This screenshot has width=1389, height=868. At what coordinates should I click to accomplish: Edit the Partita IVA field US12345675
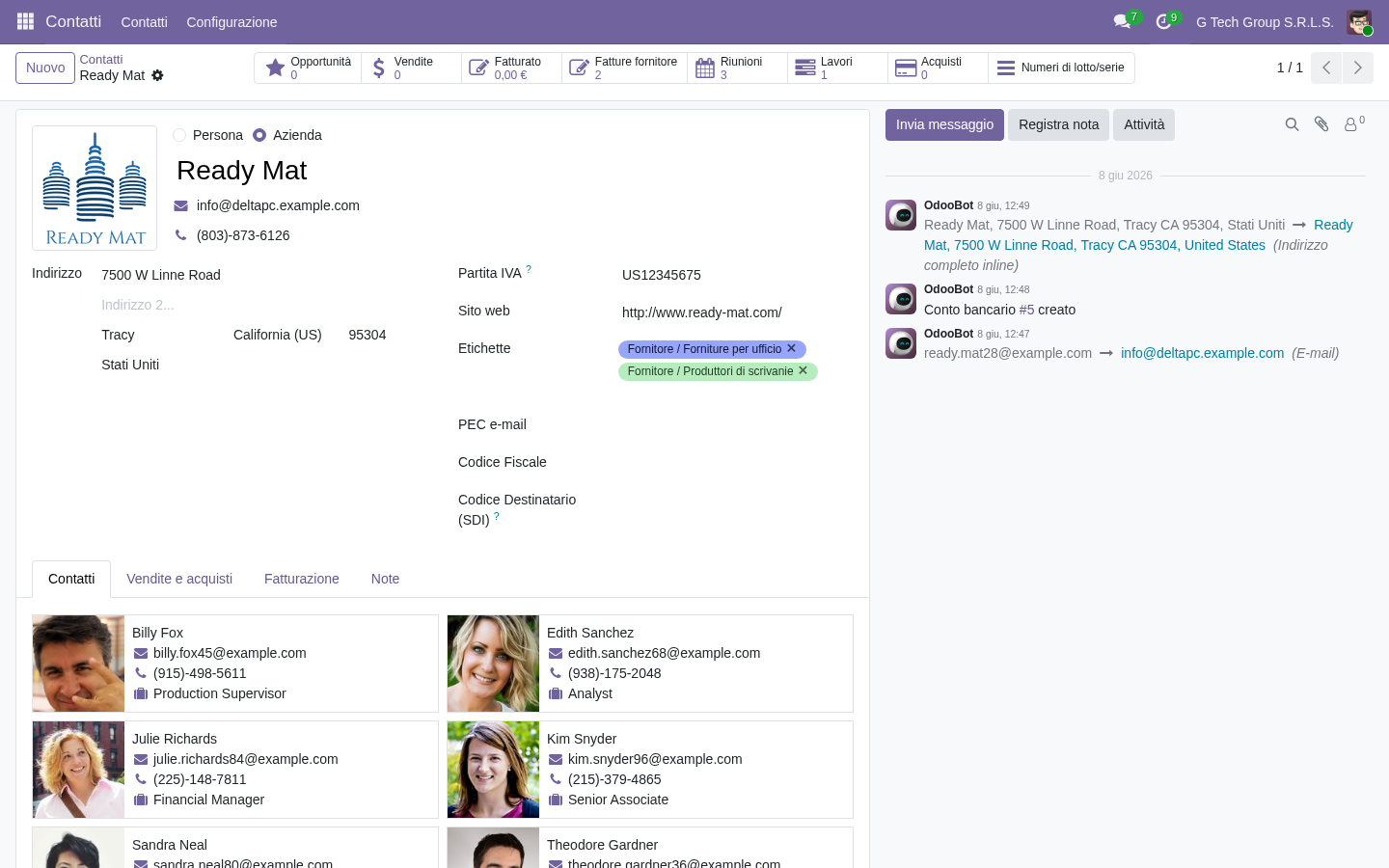[737, 275]
